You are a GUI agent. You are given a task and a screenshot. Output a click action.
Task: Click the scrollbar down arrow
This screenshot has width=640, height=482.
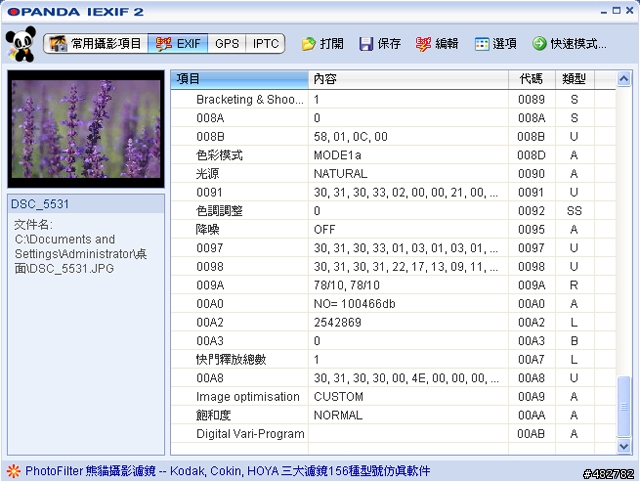click(624, 446)
